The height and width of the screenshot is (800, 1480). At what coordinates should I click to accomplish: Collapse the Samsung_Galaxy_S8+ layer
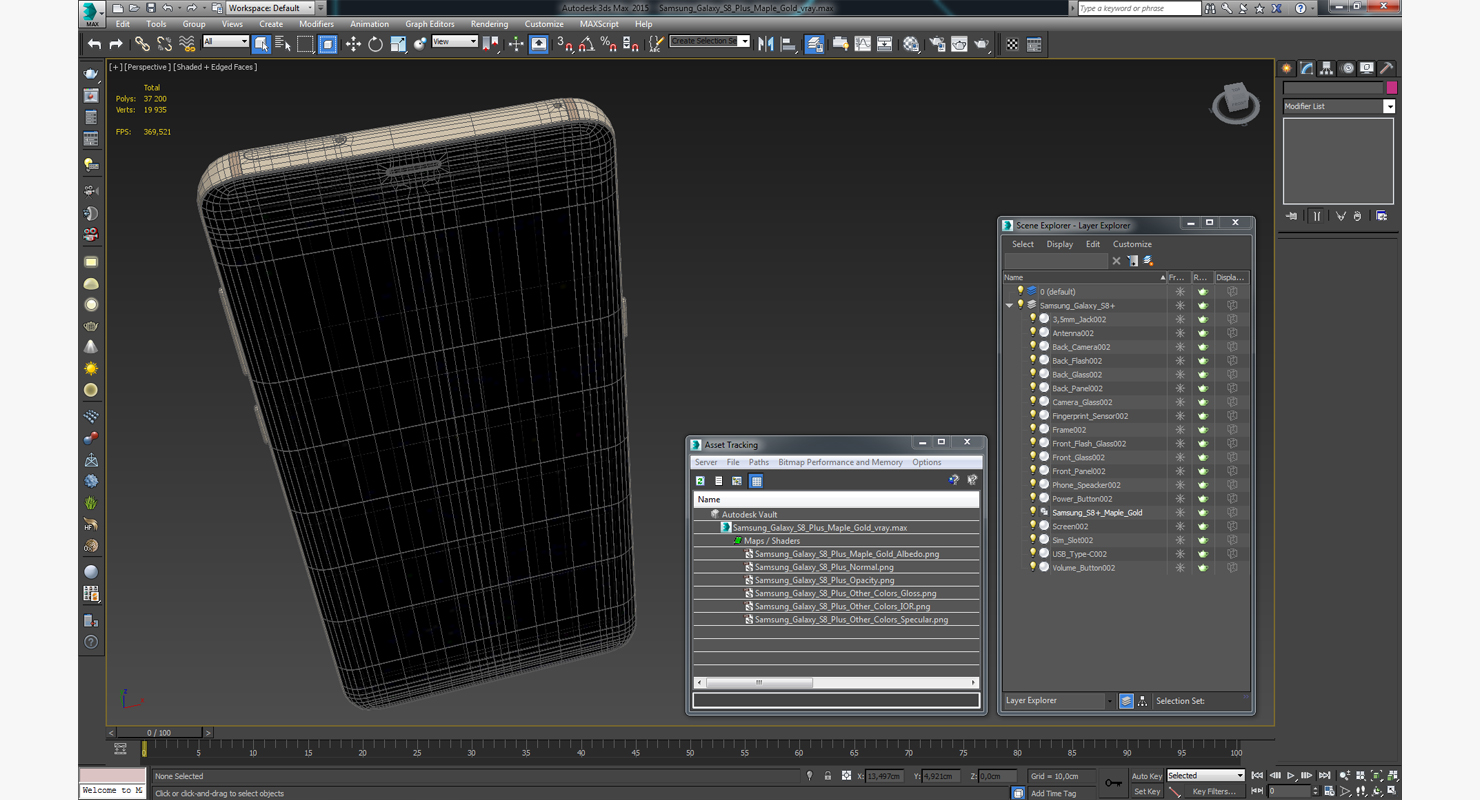point(1009,306)
